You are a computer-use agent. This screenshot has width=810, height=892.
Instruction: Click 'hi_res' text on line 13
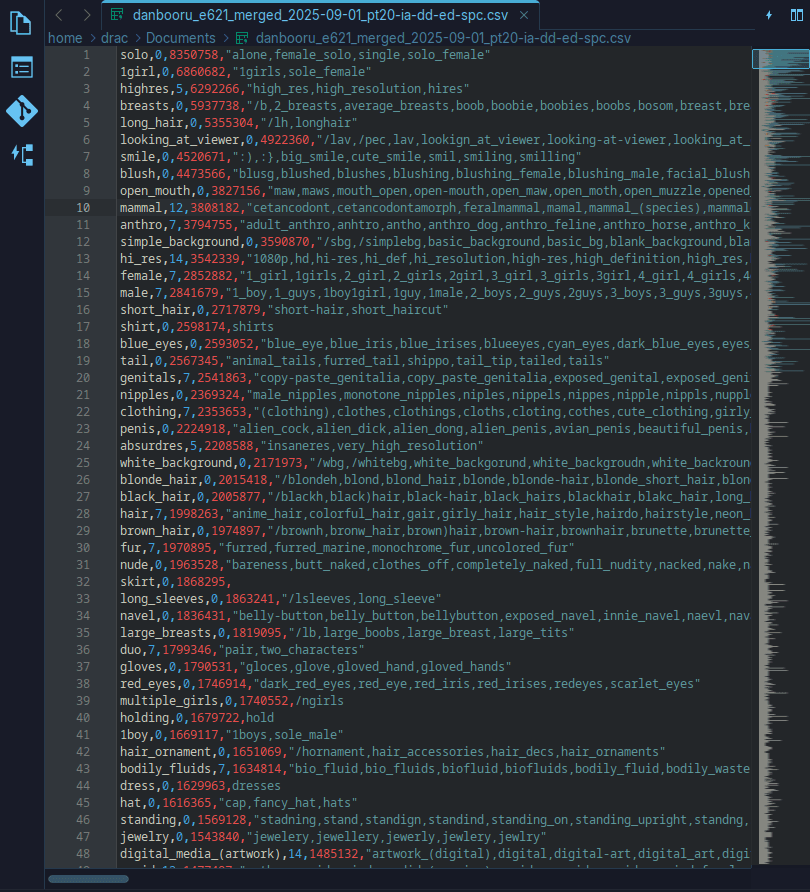141,259
